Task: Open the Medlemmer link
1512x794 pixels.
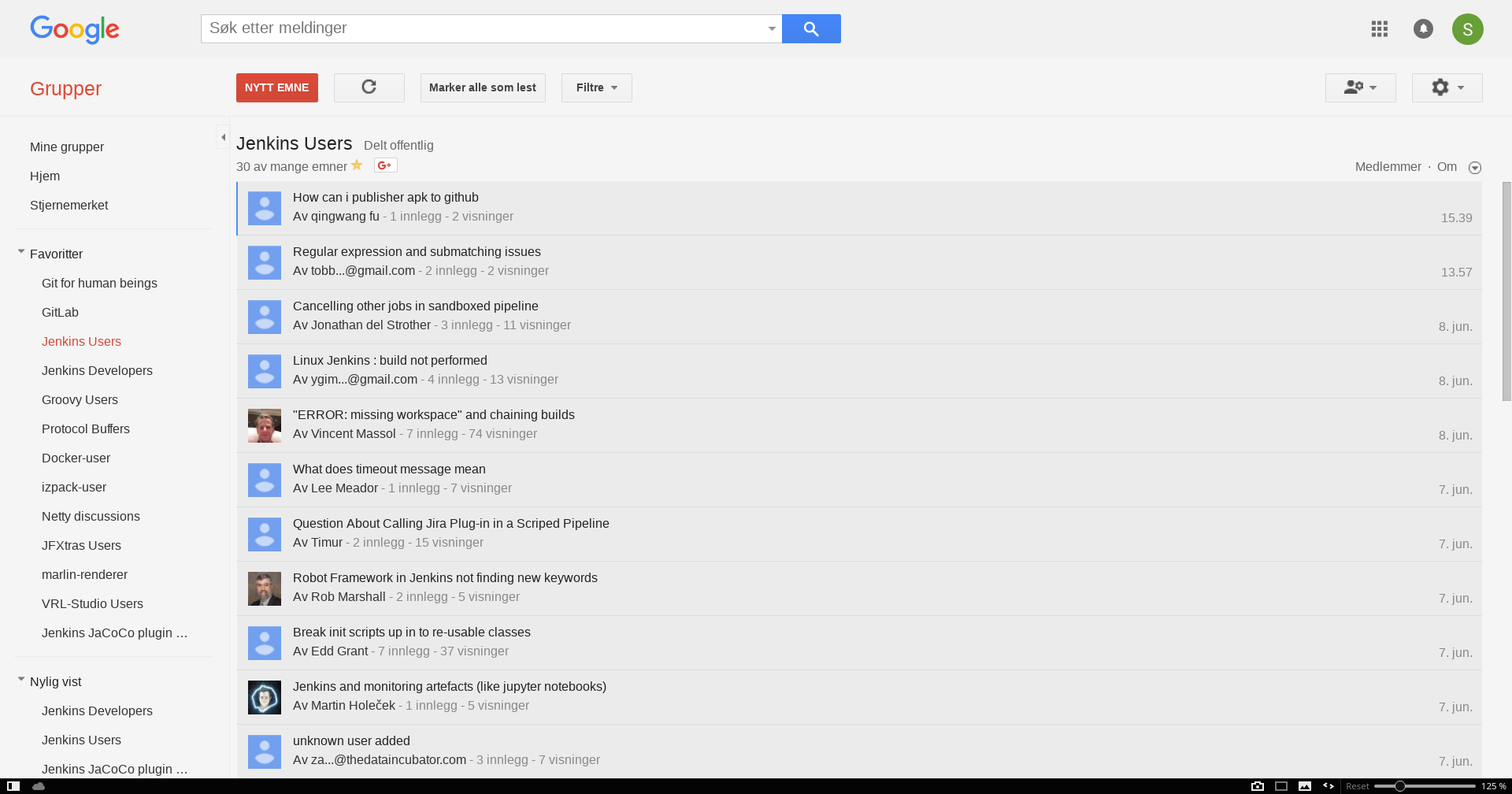Action: (1388, 166)
